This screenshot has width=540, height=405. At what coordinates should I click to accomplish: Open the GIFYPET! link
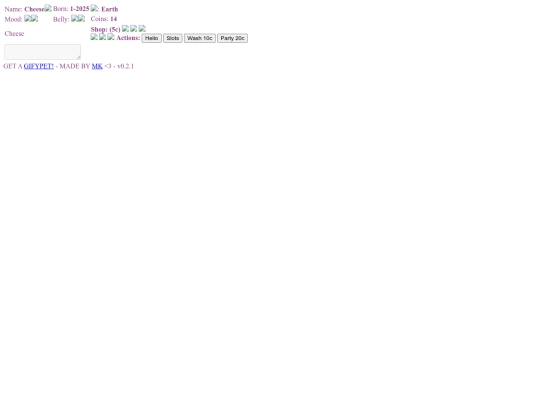tap(39, 66)
